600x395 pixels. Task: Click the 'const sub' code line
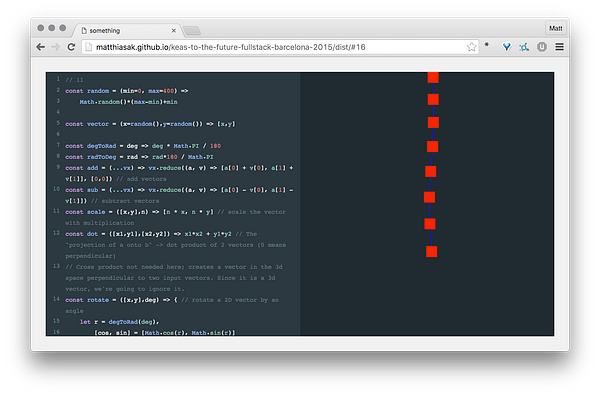pos(179,195)
